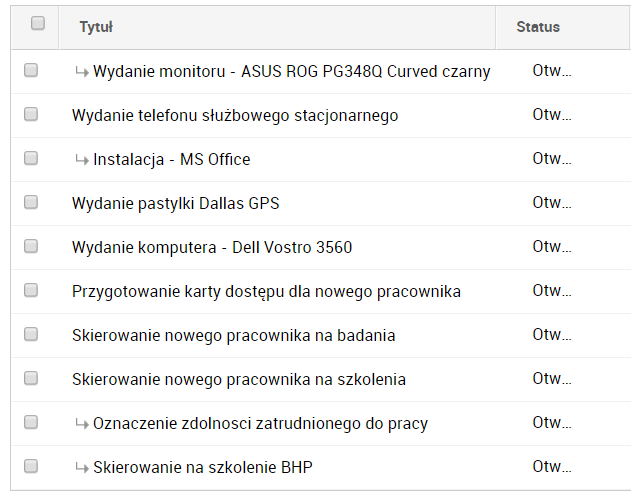Select checkbox for Wydanie telefonu służbowego stacjonarnego
Viewport: 631px width, 500px height.
pyautogui.click(x=31, y=115)
